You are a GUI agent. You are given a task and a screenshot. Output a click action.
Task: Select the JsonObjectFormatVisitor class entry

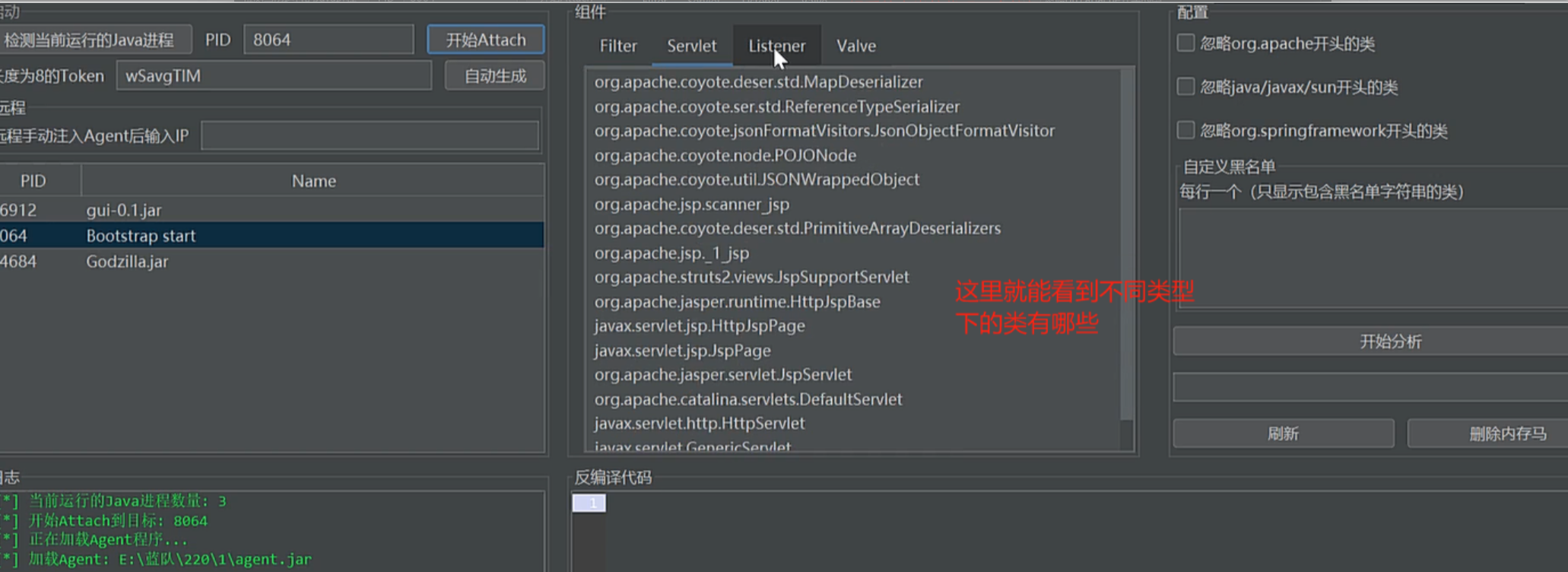coord(824,131)
